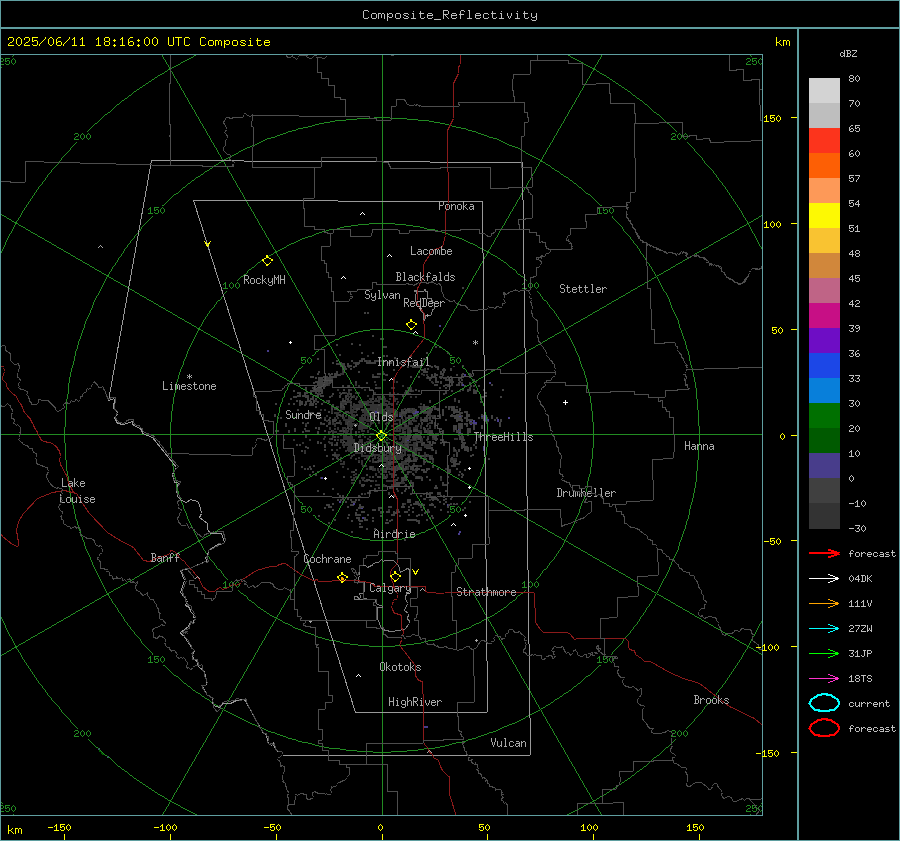Select the 65–70 dBZ gray swatch

tap(824, 115)
